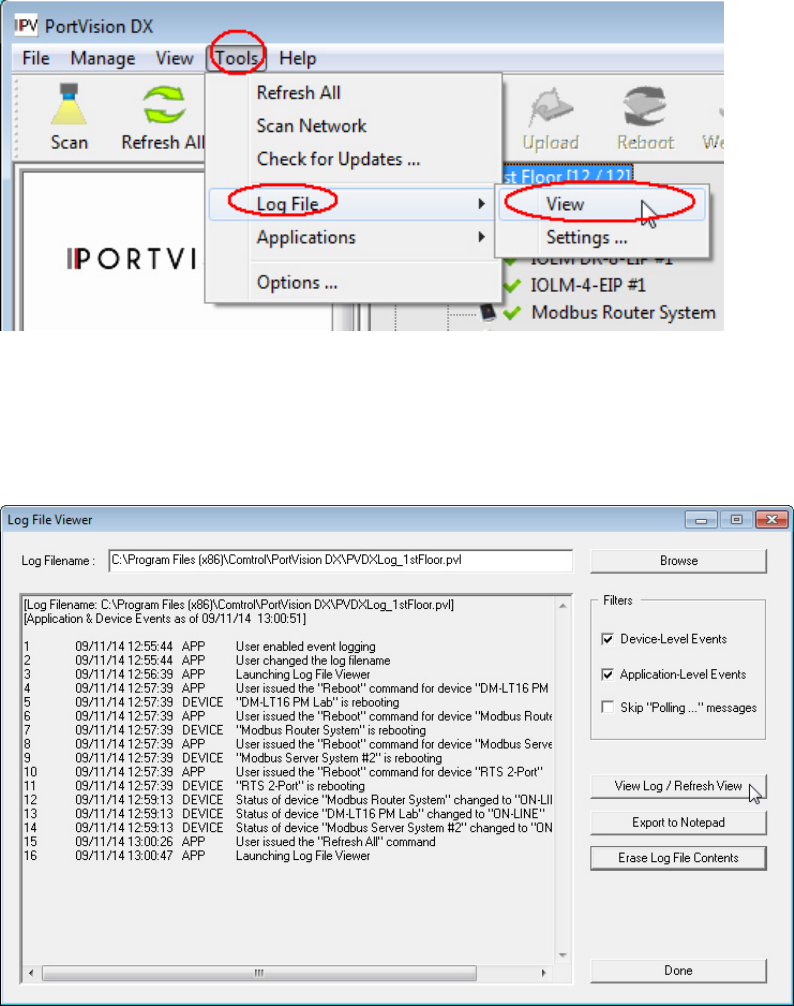
Task: Click the Reboot toolbar icon
Action: [x=645, y=107]
